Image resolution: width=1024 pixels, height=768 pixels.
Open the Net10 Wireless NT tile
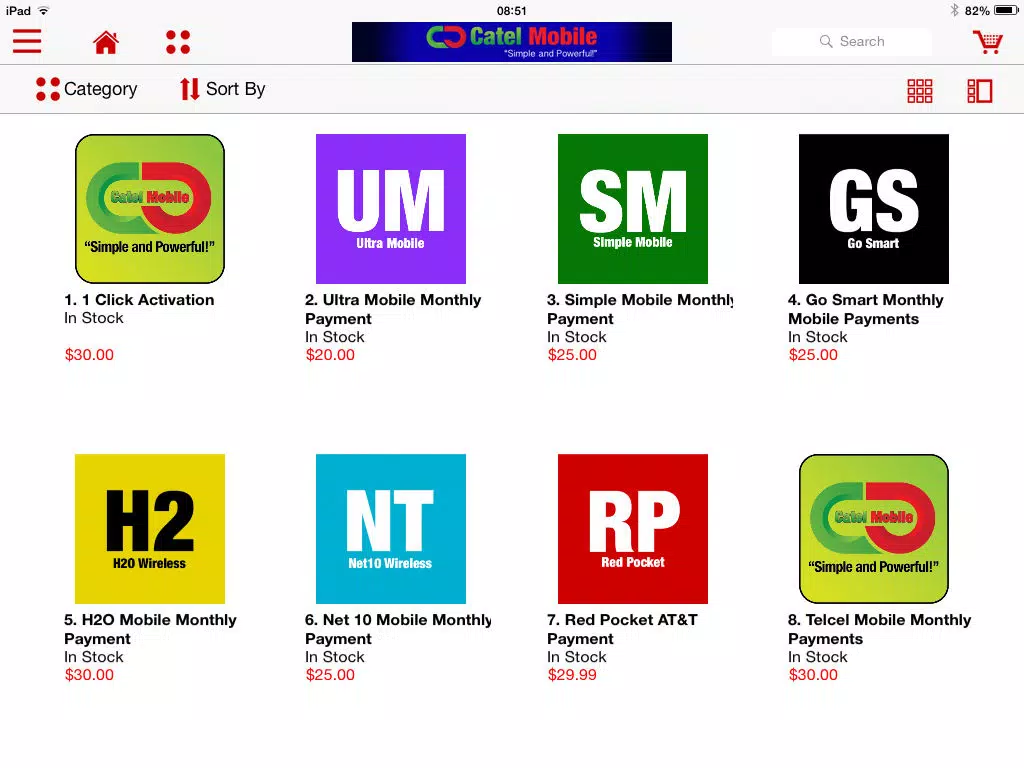pyautogui.click(x=391, y=529)
